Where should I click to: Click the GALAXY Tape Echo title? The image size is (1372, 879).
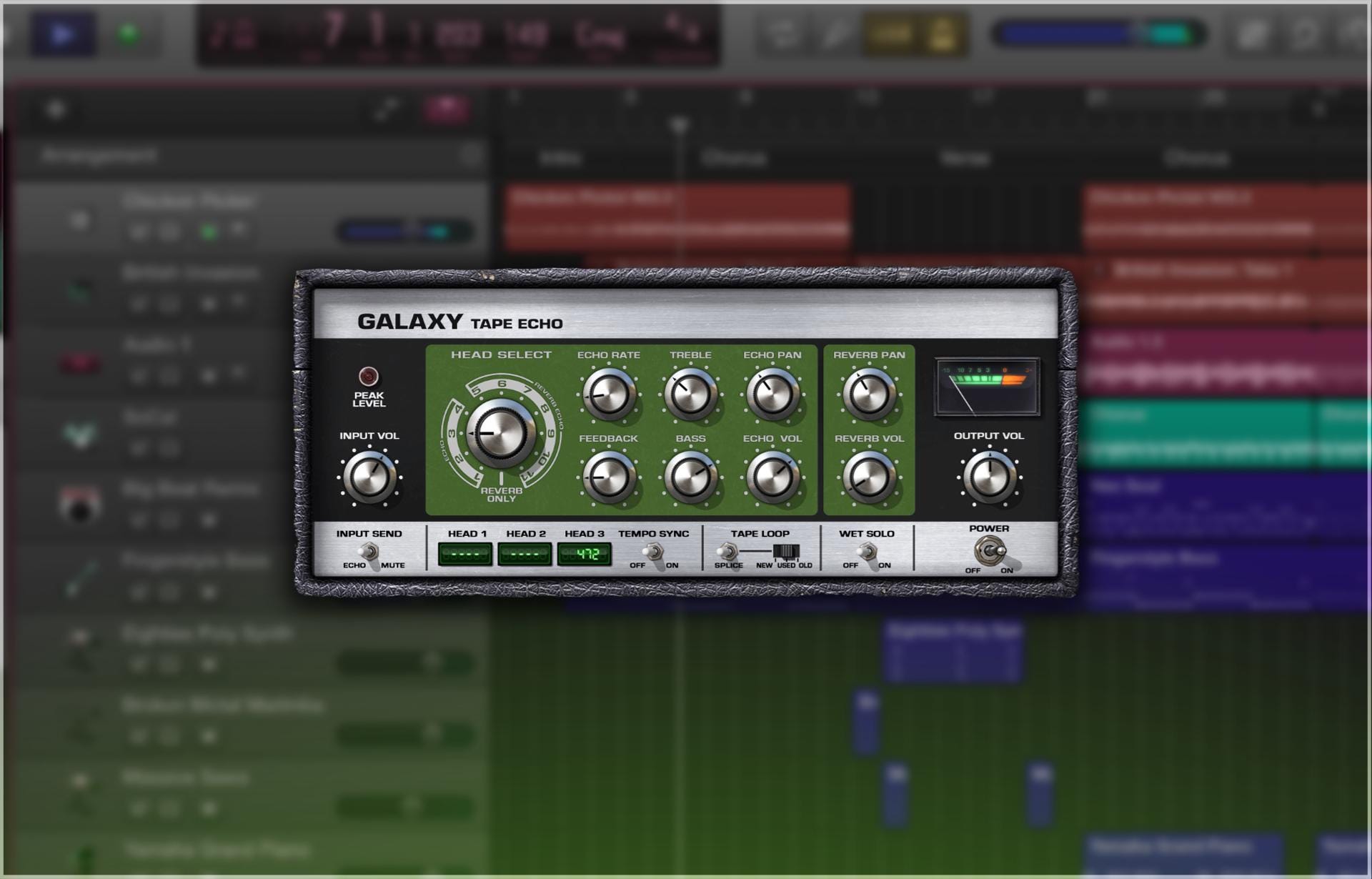coord(460,322)
